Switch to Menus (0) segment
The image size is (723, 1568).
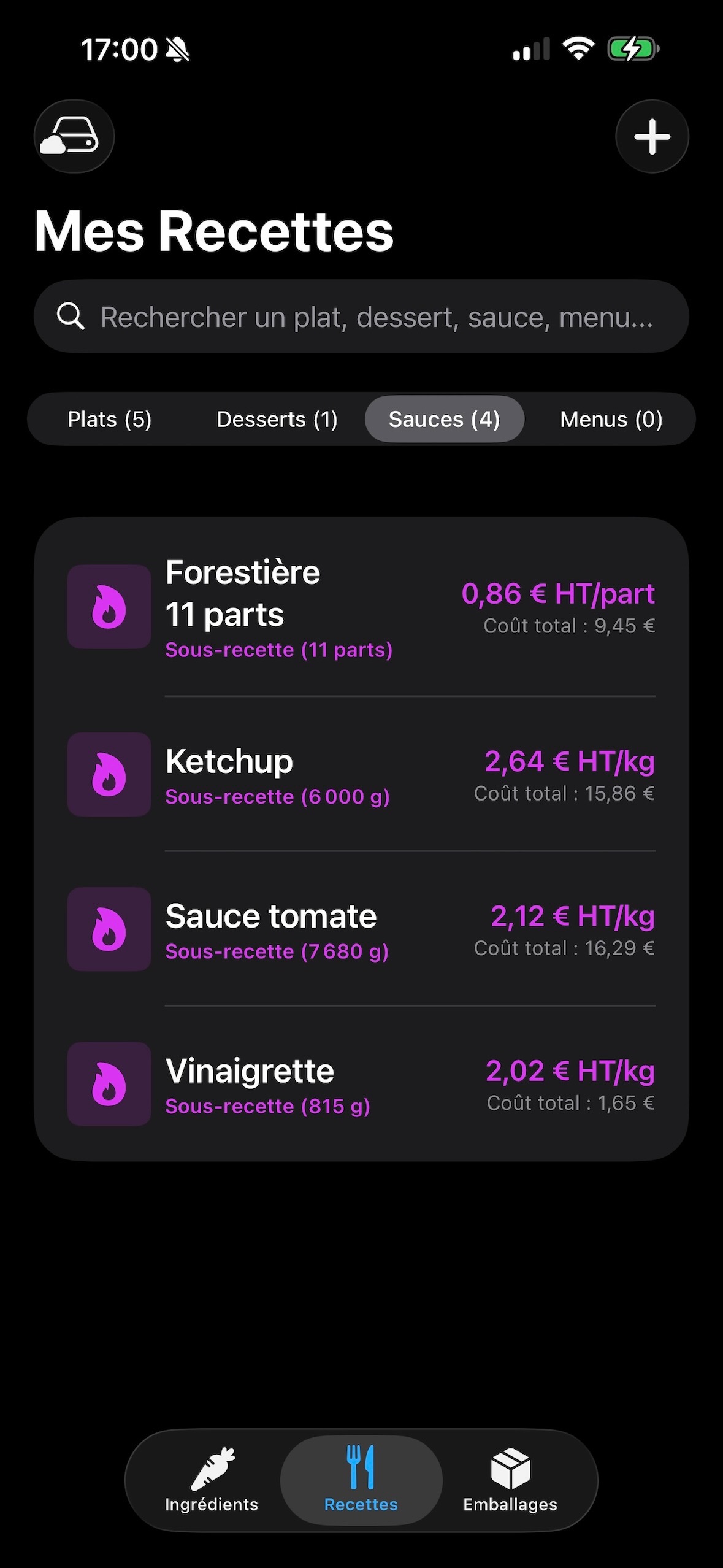click(611, 419)
